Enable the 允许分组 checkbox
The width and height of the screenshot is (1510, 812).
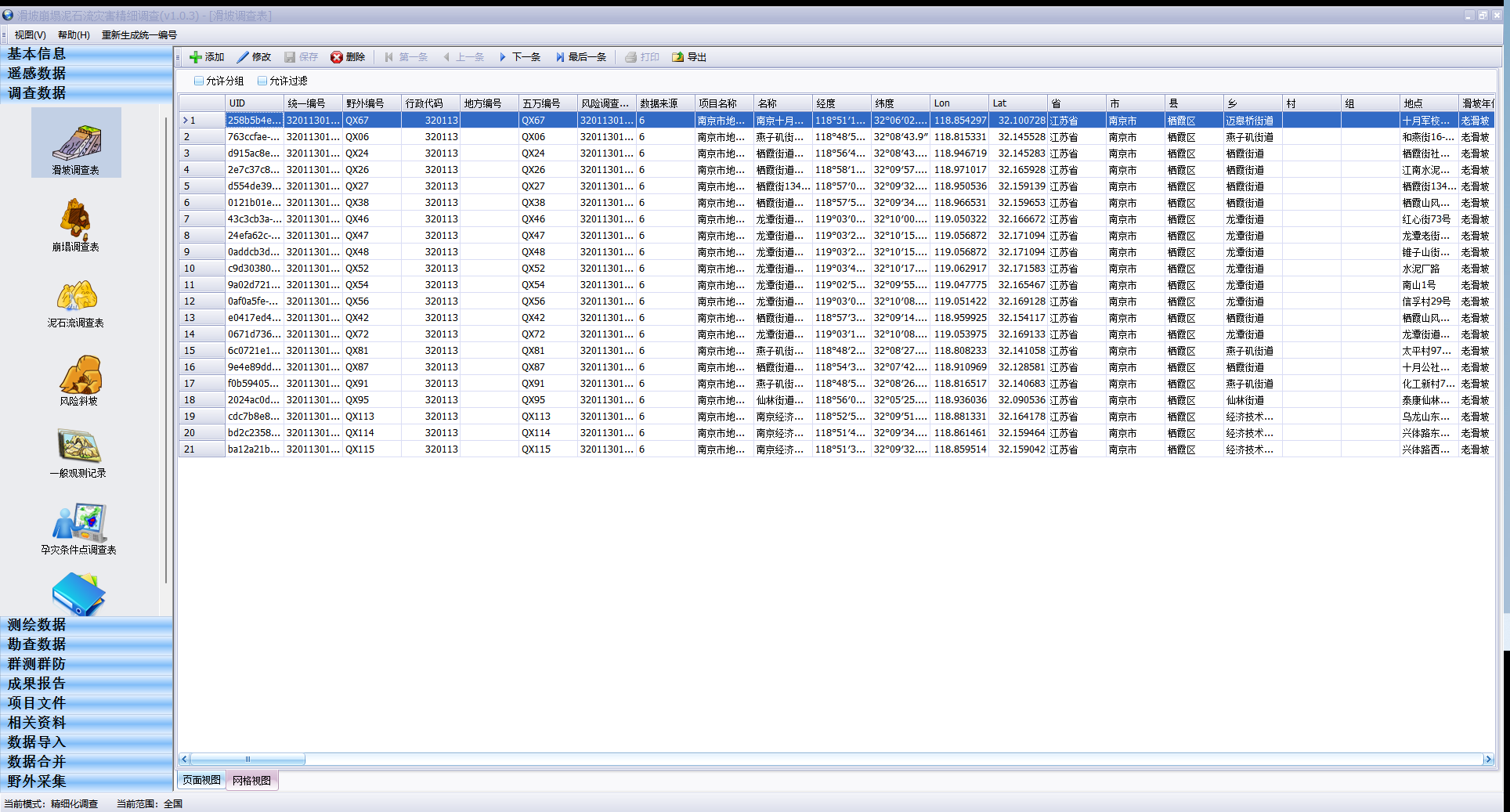[x=199, y=81]
